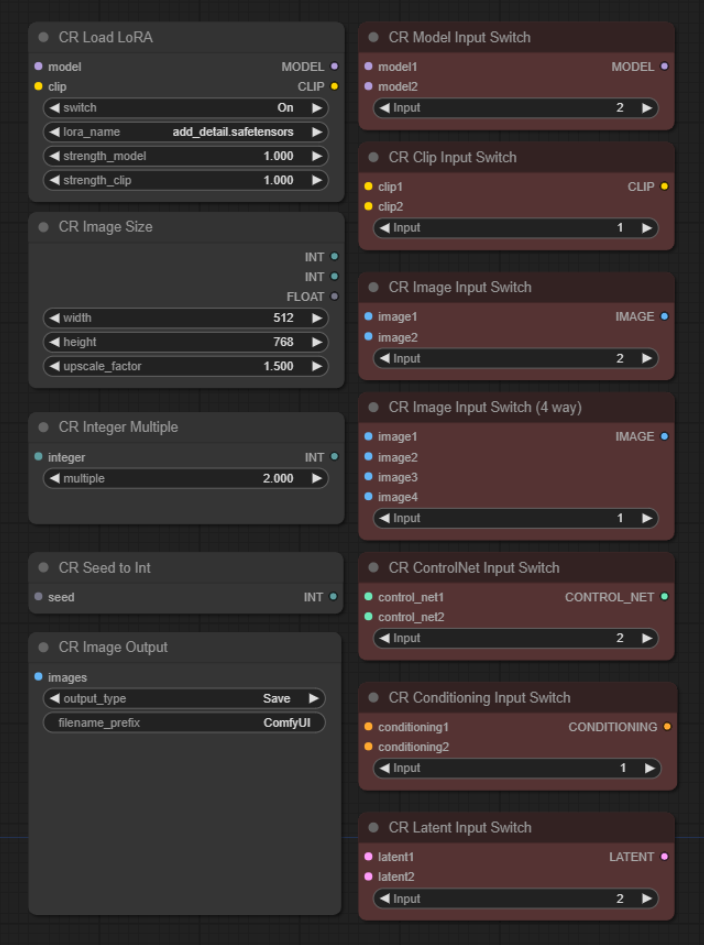The image size is (704, 945).
Task: Click the MODEL output socket of CR Load LoRA
Action: [335, 66]
